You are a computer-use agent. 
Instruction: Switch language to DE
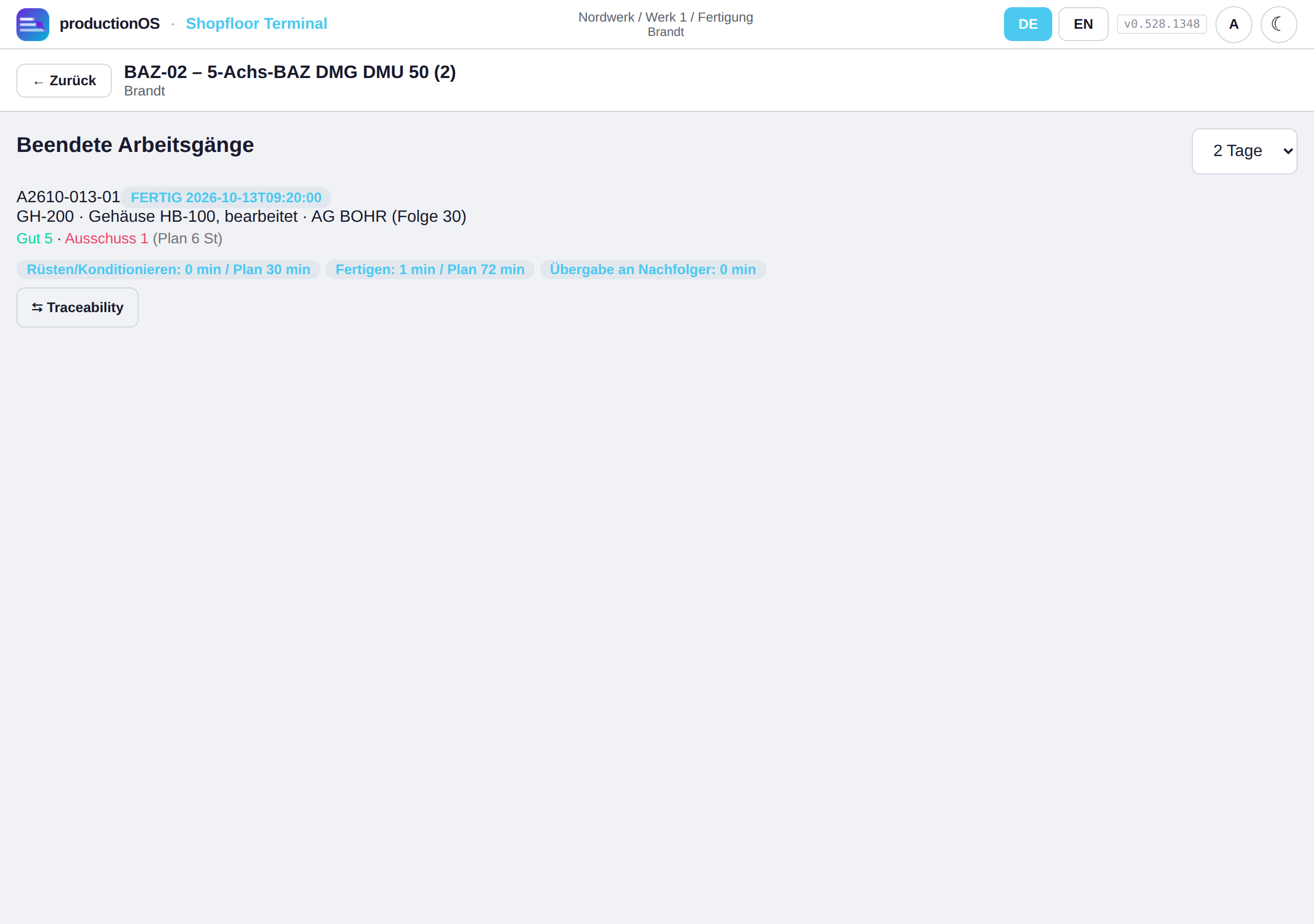(1027, 24)
